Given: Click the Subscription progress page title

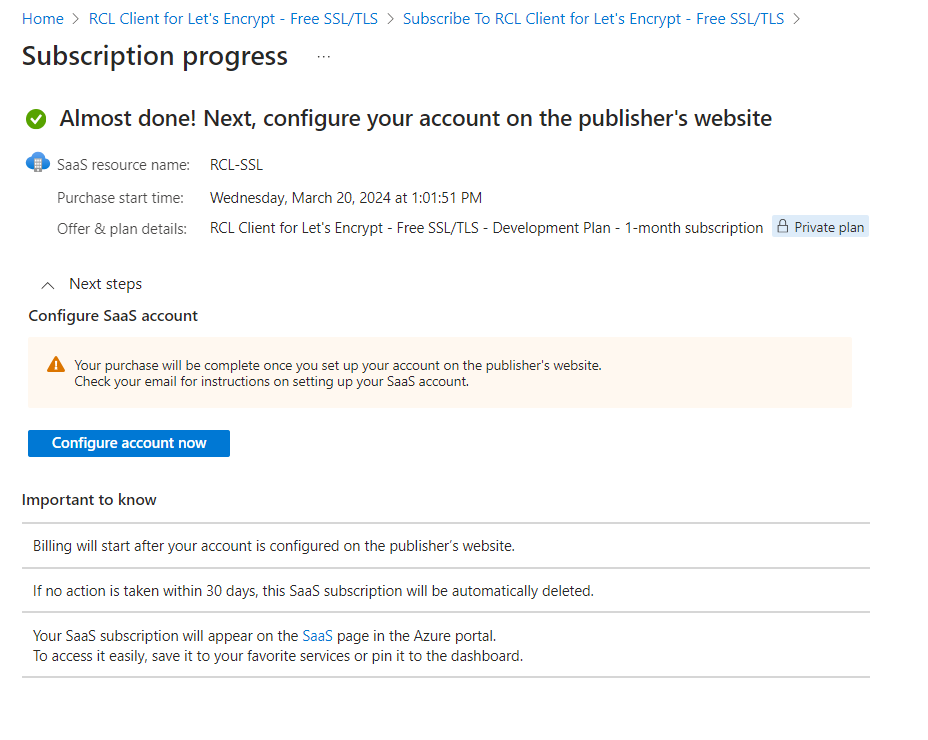Looking at the screenshot, I should point(155,56).
